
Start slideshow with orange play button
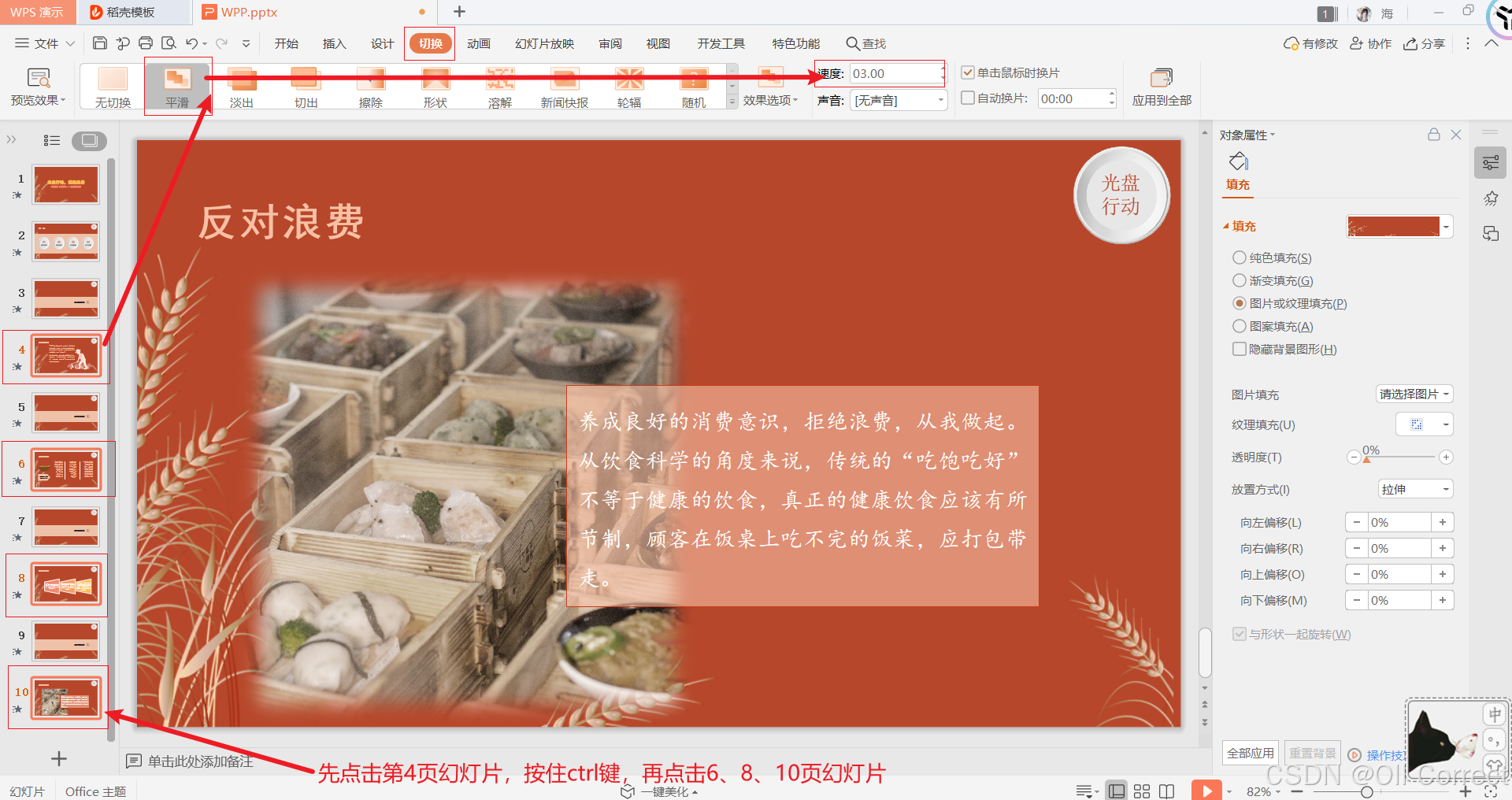pos(1206,791)
